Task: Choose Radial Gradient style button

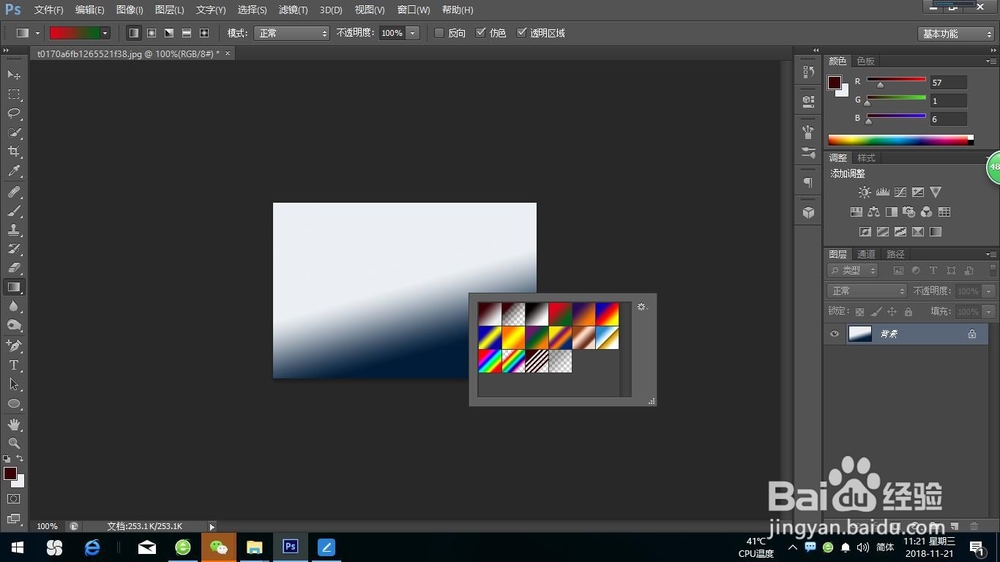Action: (151, 33)
